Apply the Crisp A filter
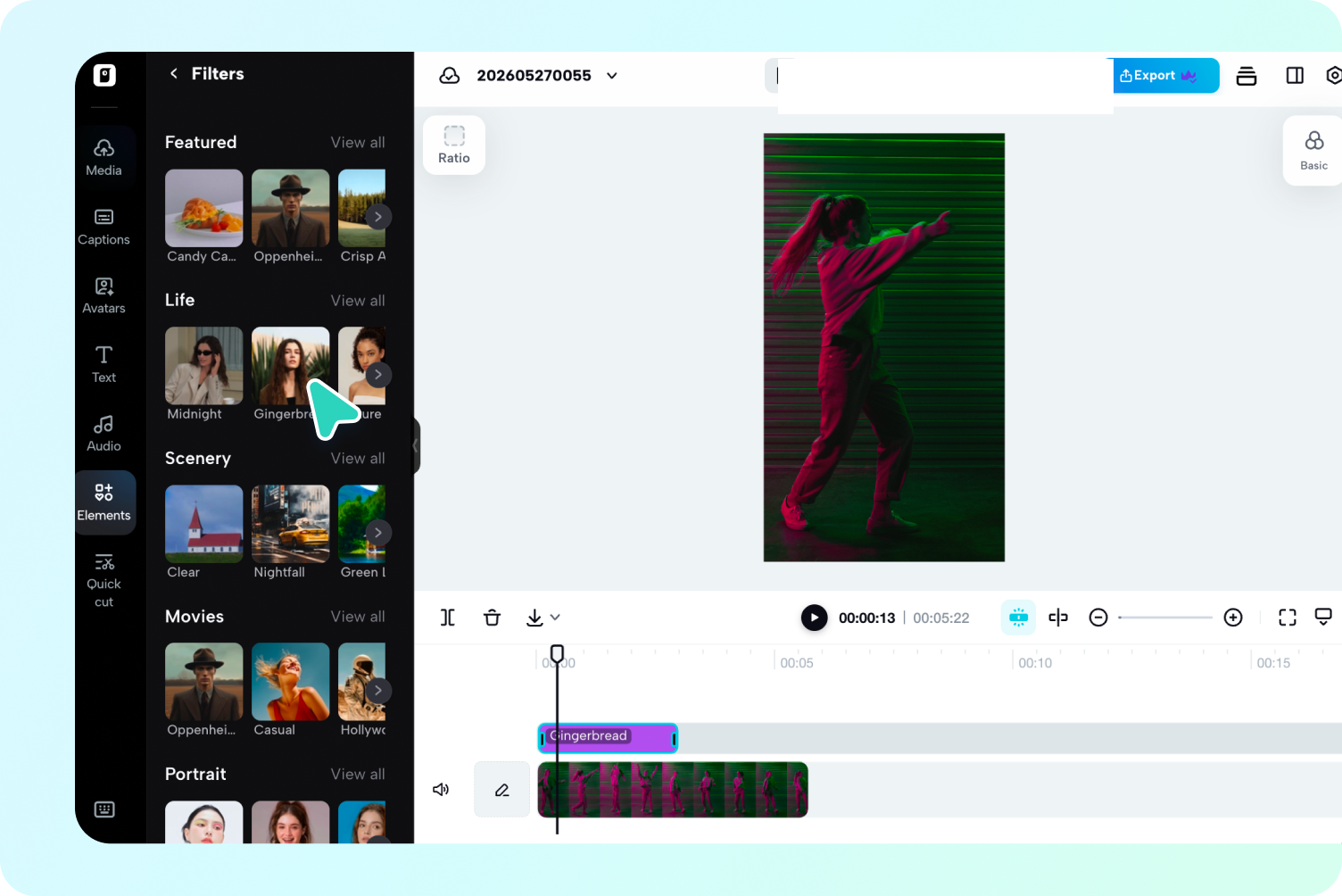 coord(362,208)
